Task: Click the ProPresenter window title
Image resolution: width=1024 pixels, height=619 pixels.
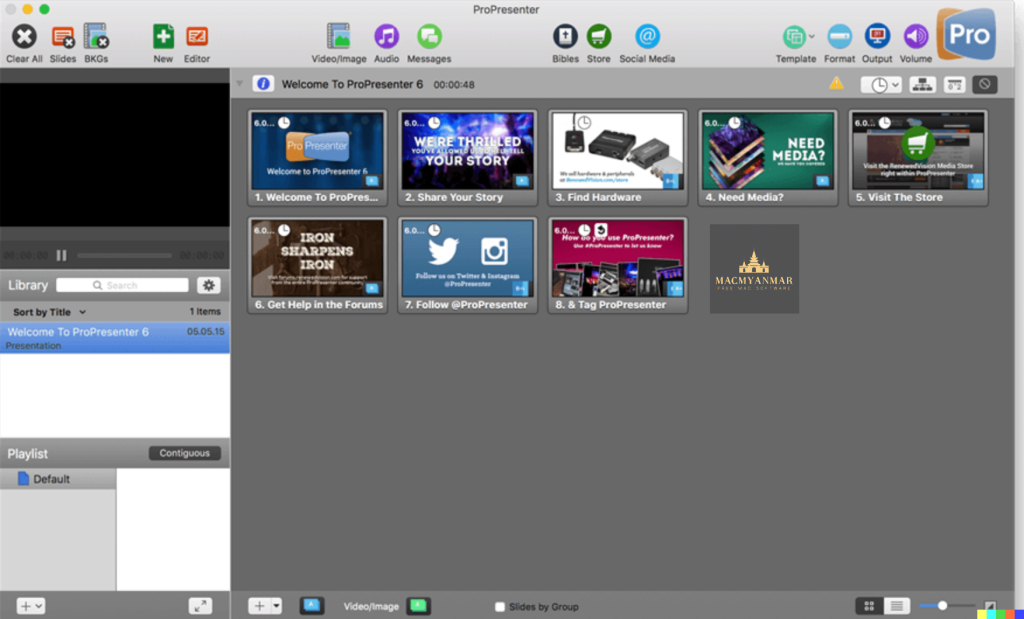Action: click(506, 9)
